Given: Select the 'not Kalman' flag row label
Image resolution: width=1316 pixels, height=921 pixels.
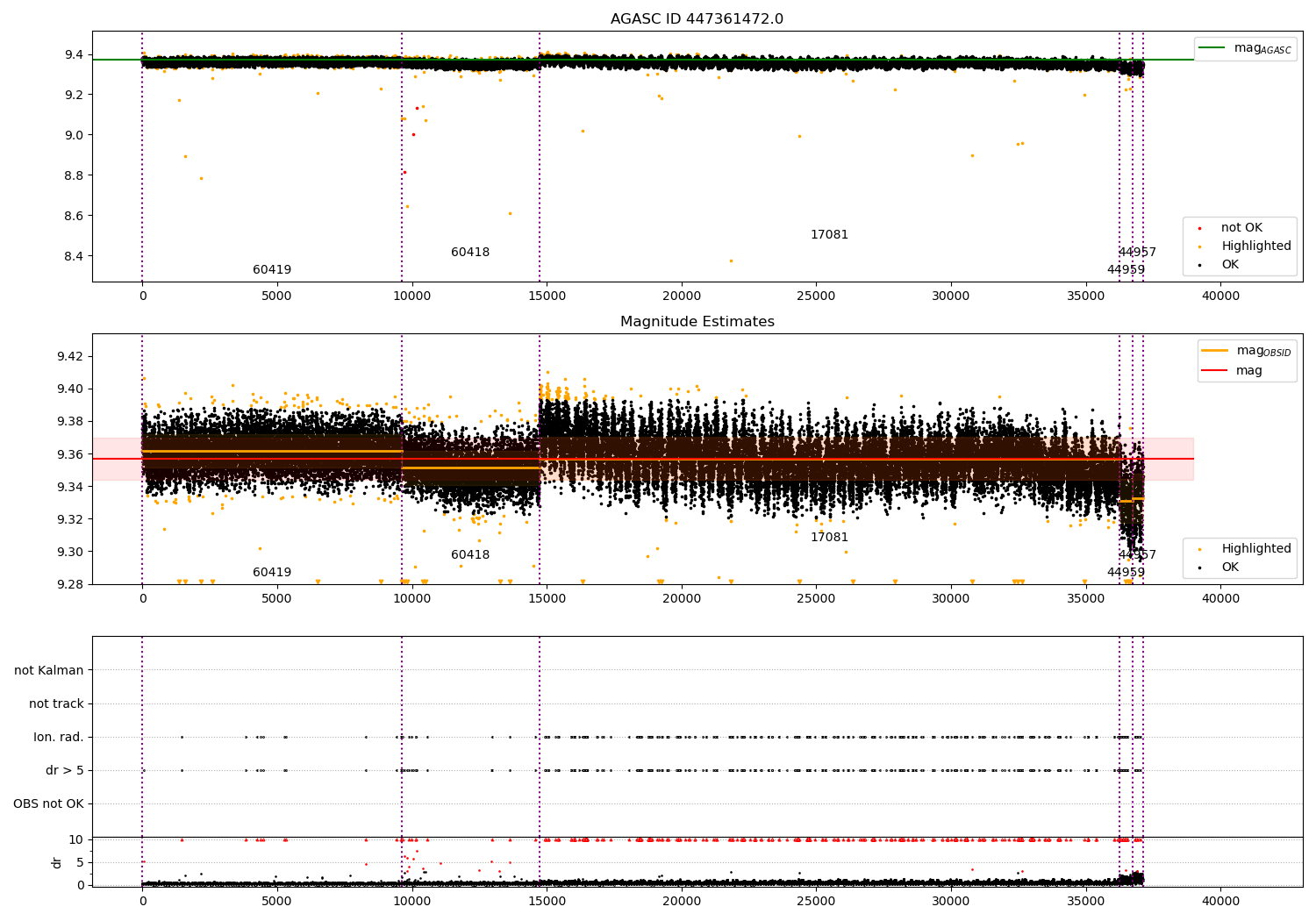Looking at the screenshot, I should (49, 671).
